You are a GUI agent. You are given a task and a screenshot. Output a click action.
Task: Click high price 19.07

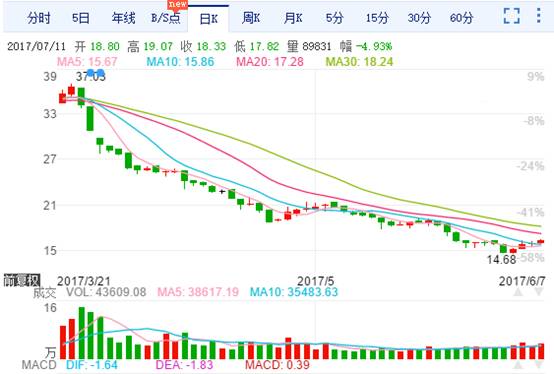coord(158,46)
